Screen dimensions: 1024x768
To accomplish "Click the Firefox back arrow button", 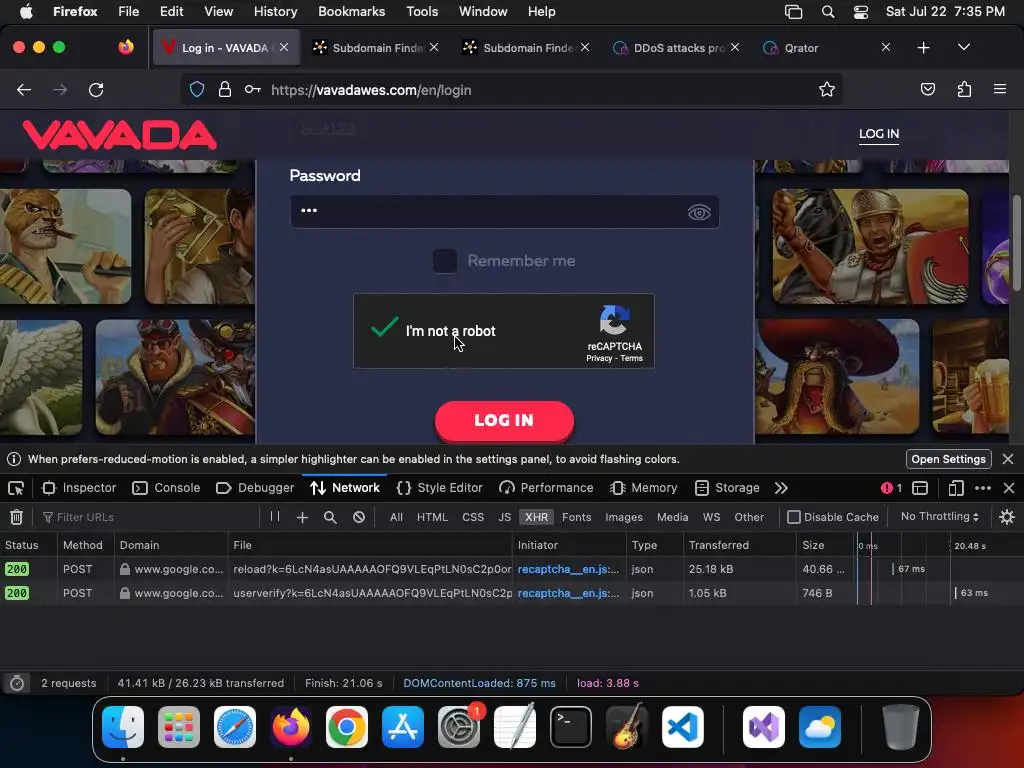I will pos(24,89).
